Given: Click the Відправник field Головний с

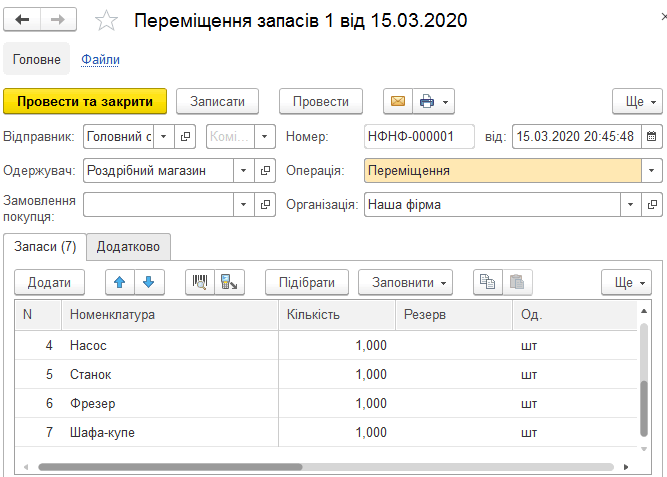Looking at the screenshot, I should coord(118,137).
